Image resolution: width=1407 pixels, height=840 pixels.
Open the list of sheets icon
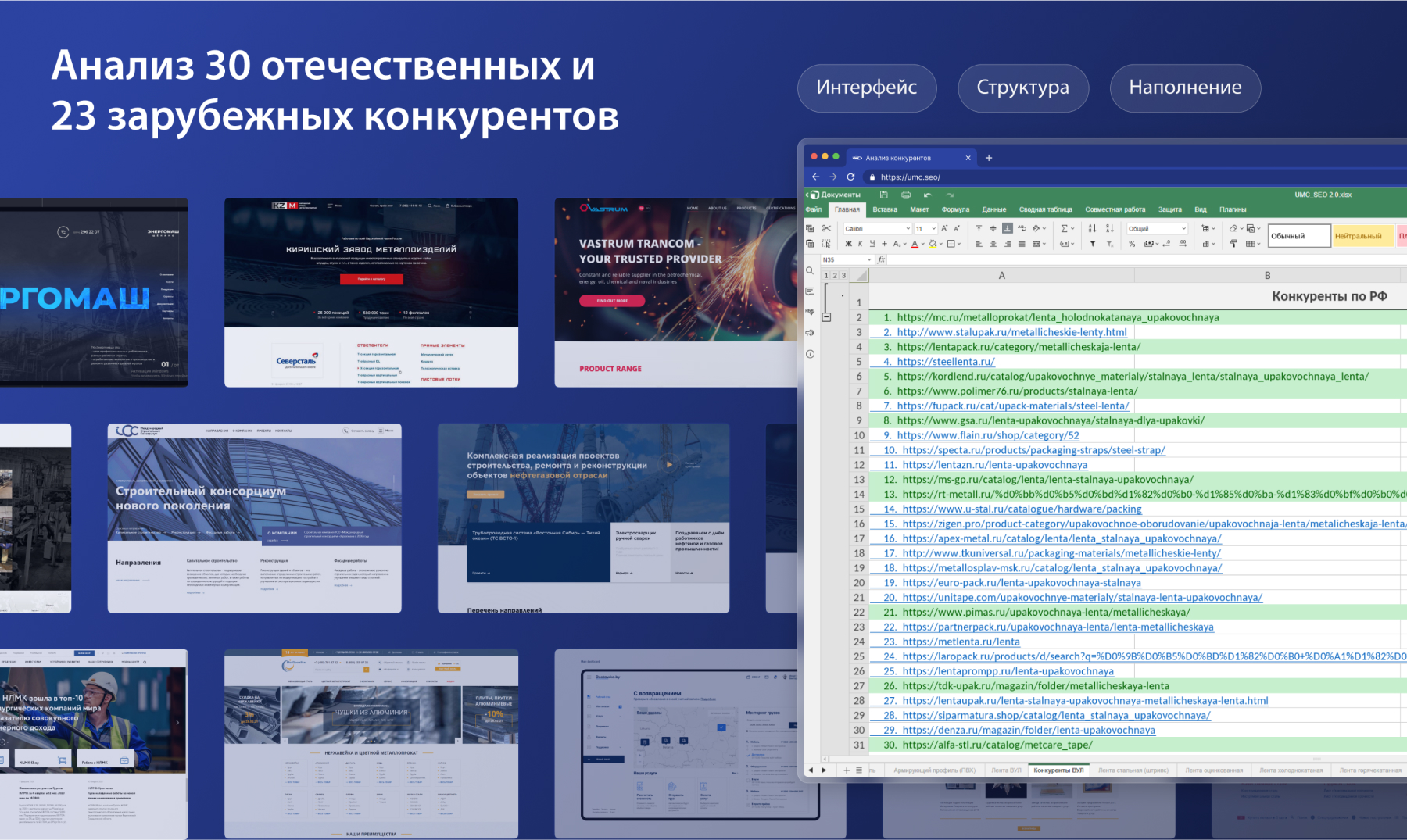point(859,770)
